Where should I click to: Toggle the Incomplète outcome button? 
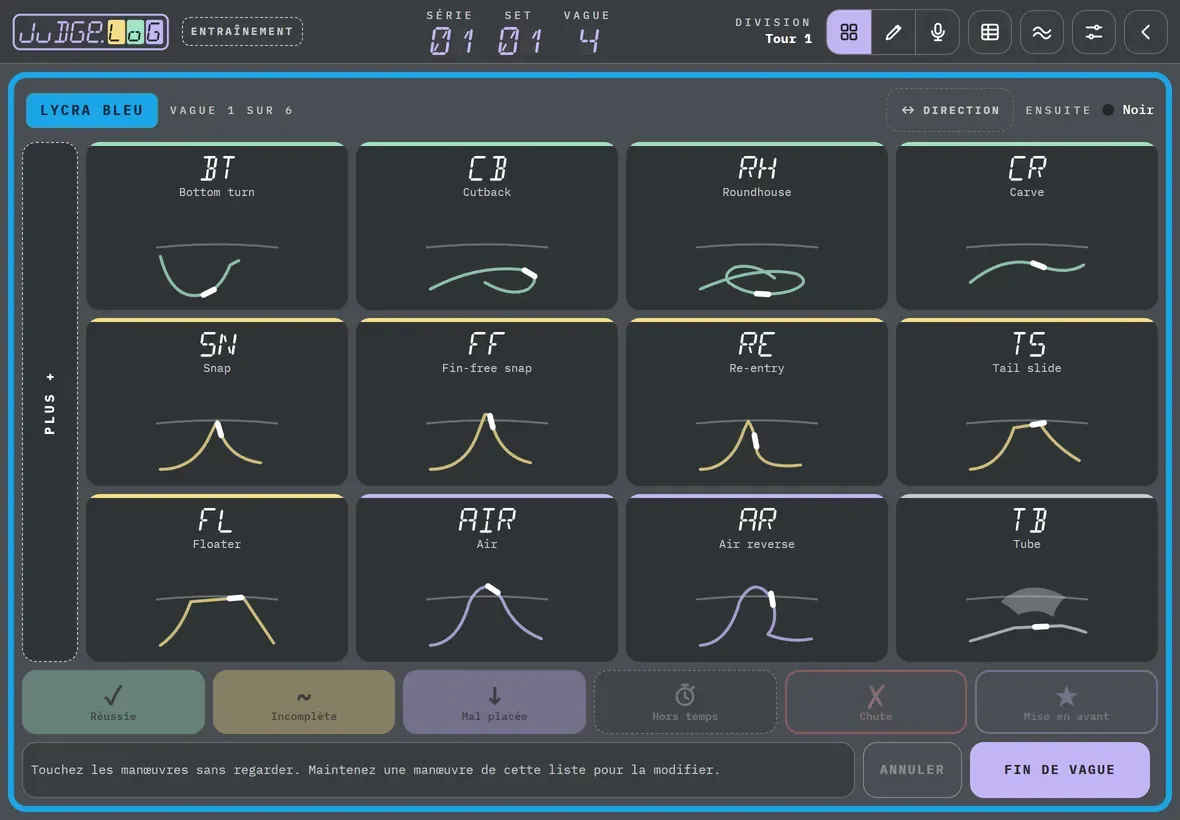[x=304, y=702]
